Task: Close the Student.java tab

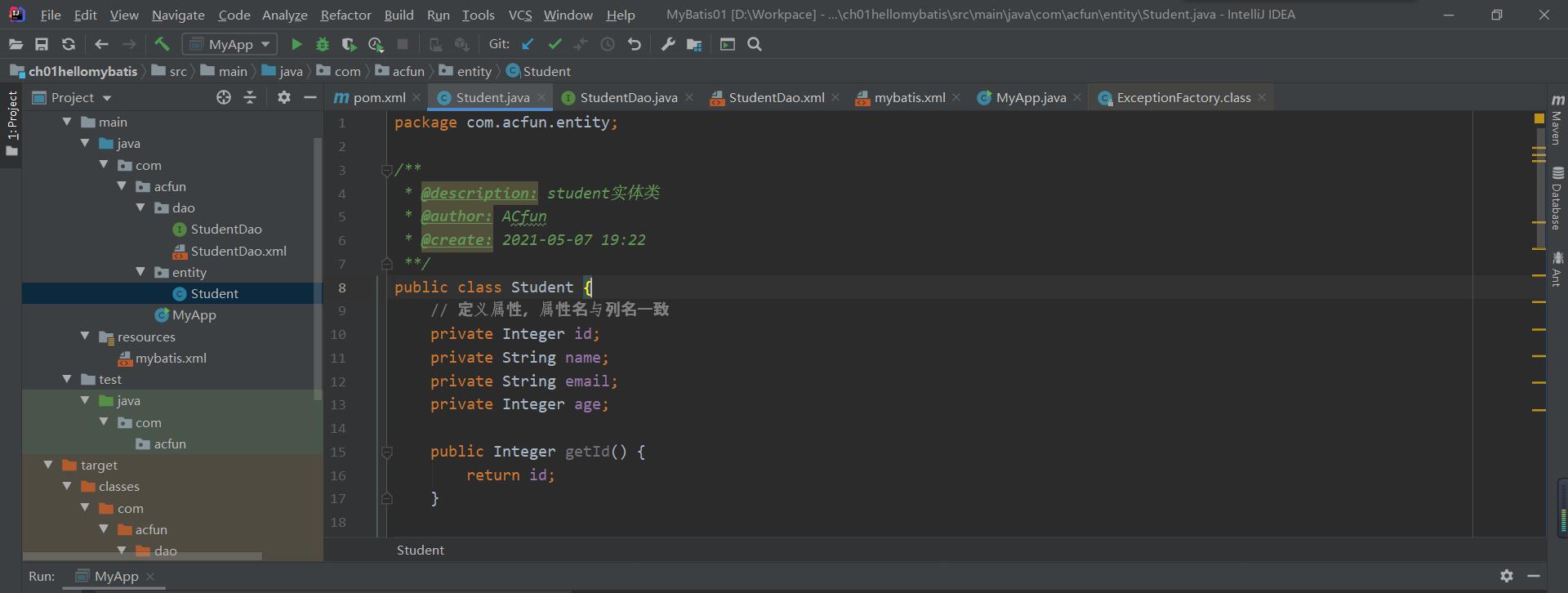Action: point(541,97)
